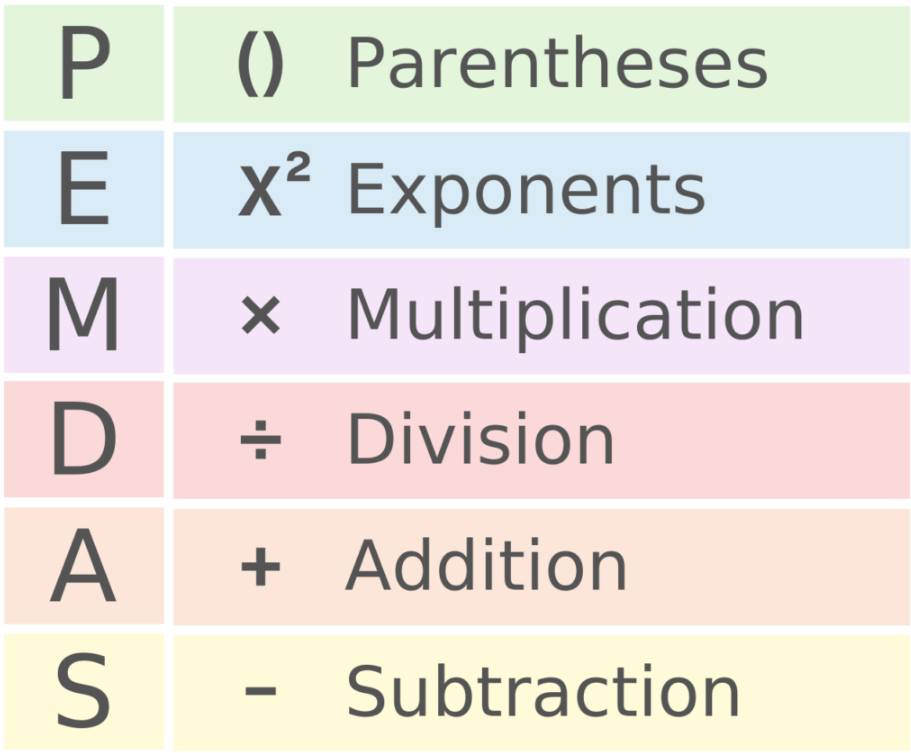Select the large letter M

pyautogui.click(x=83, y=314)
